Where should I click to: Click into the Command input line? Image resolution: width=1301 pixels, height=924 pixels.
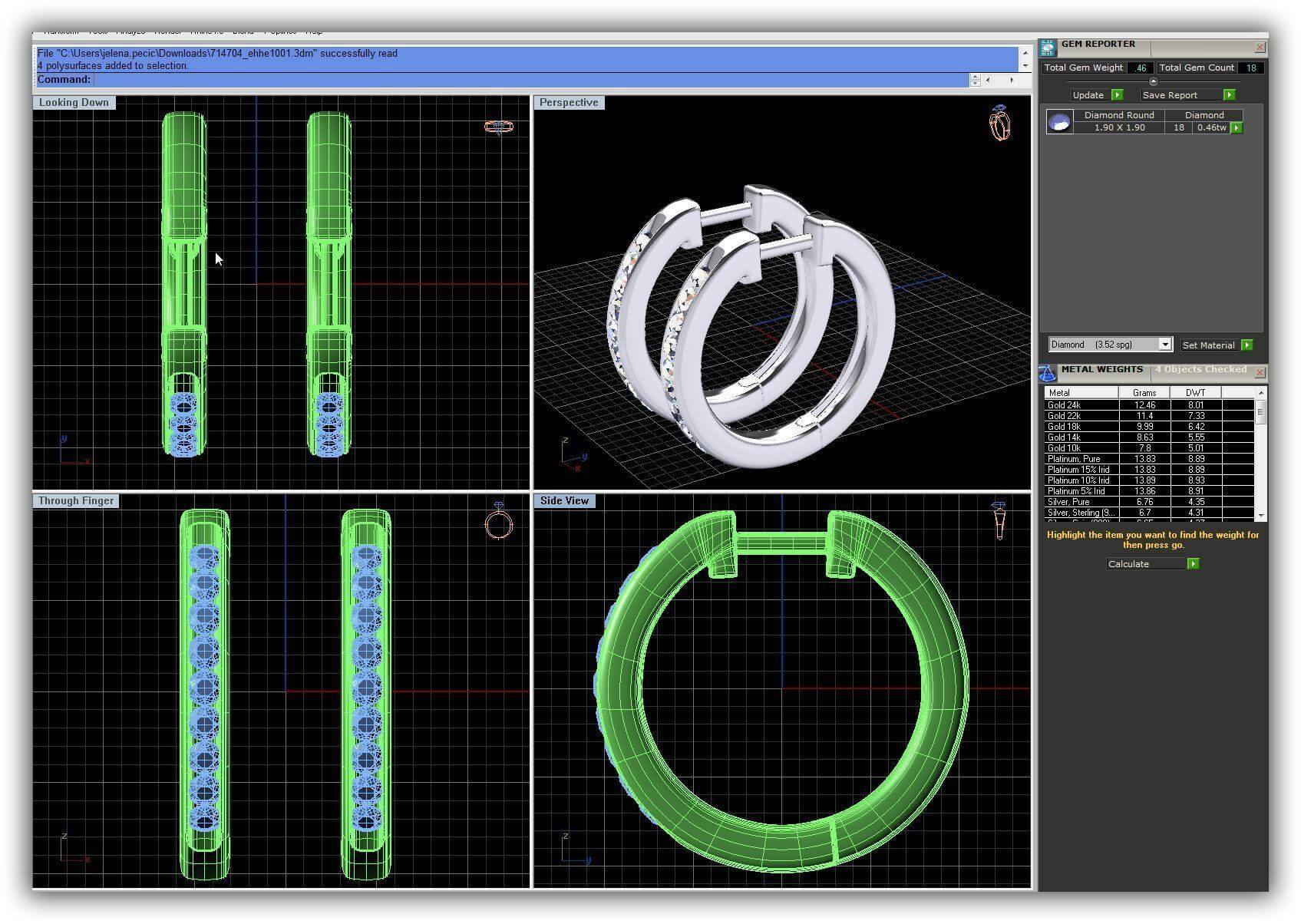click(x=530, y=80)
